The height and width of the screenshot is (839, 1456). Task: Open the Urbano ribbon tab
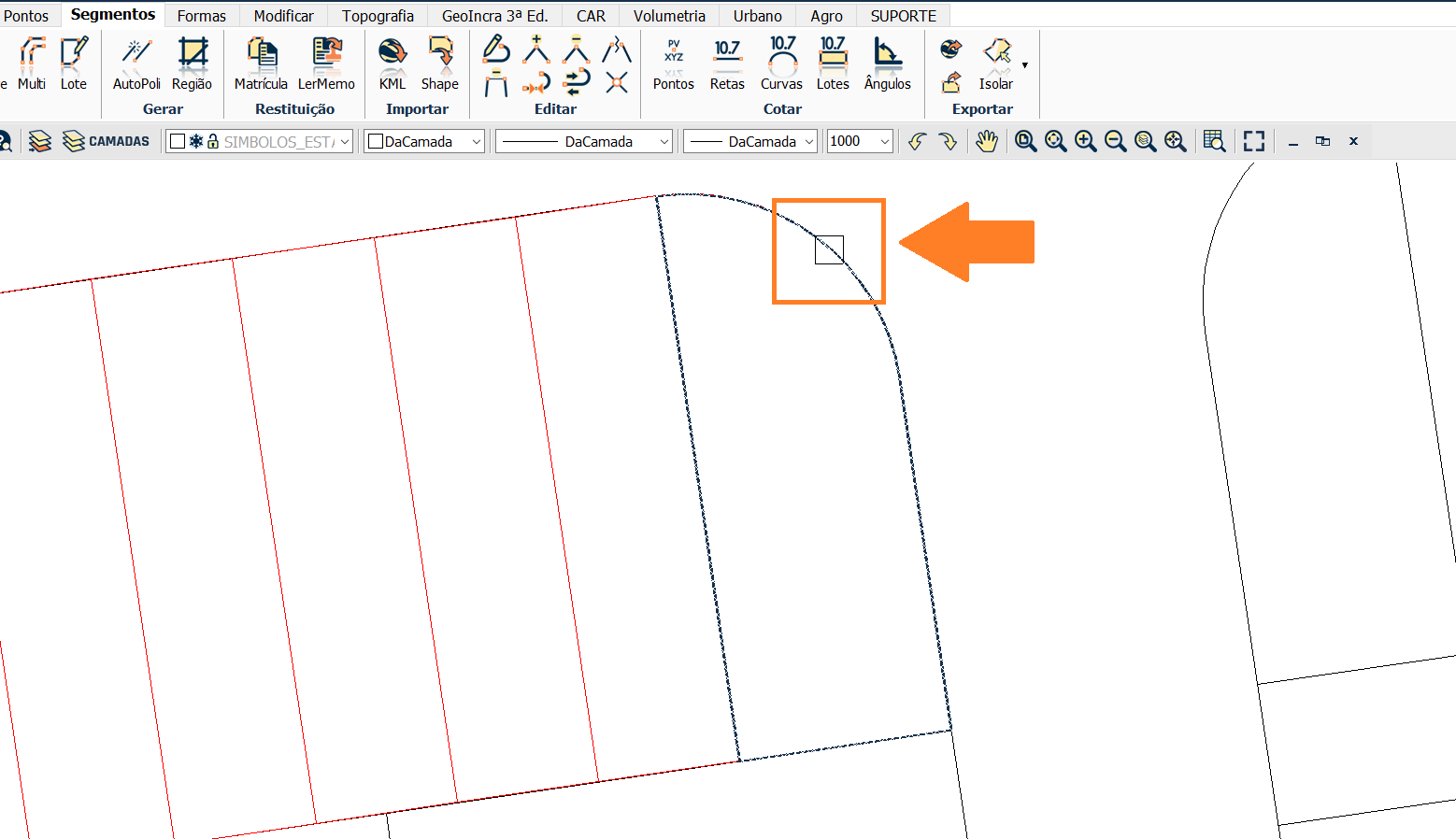[757, 16]
